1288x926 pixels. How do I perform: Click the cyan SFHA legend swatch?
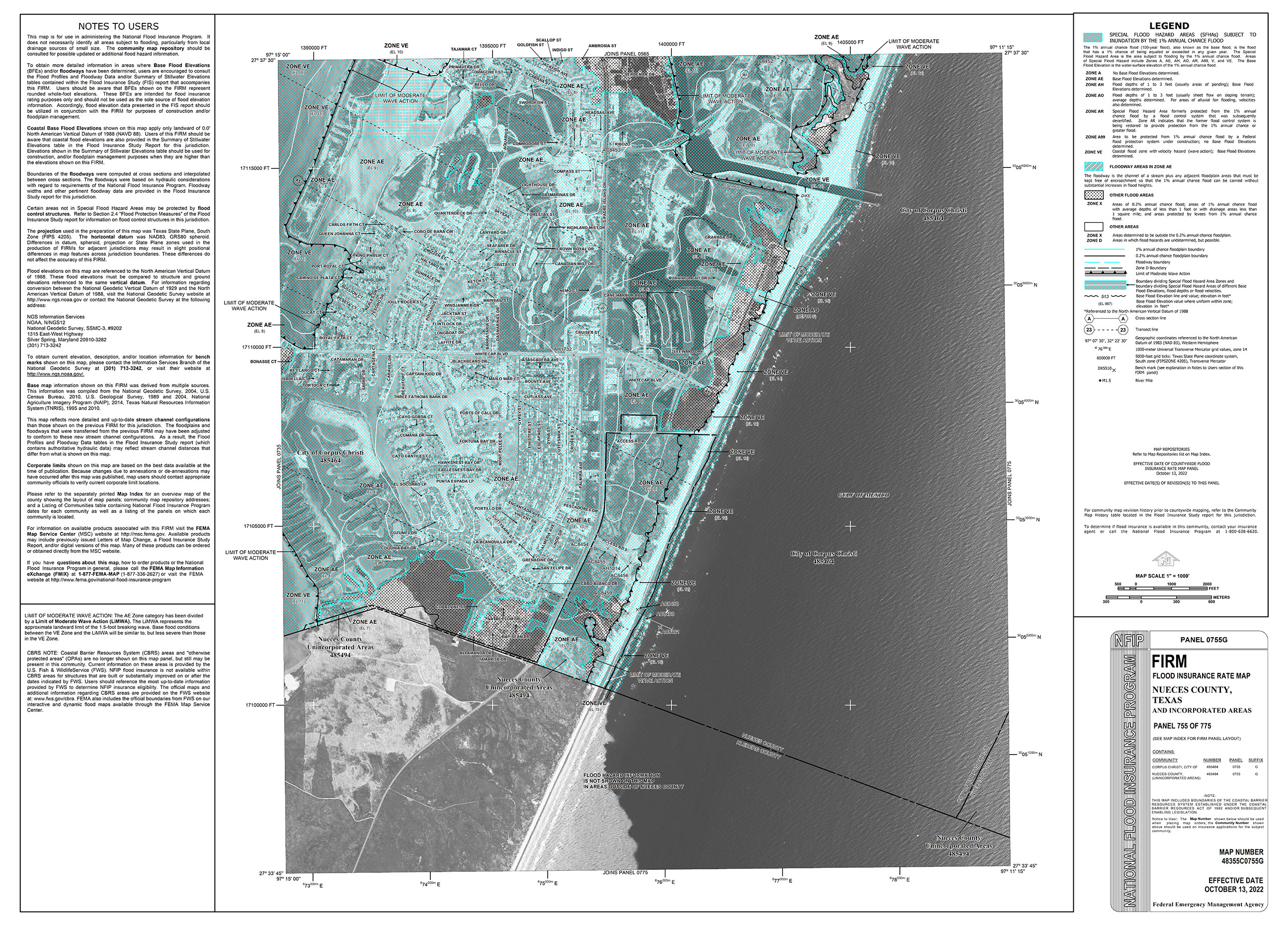point(1093,37)
